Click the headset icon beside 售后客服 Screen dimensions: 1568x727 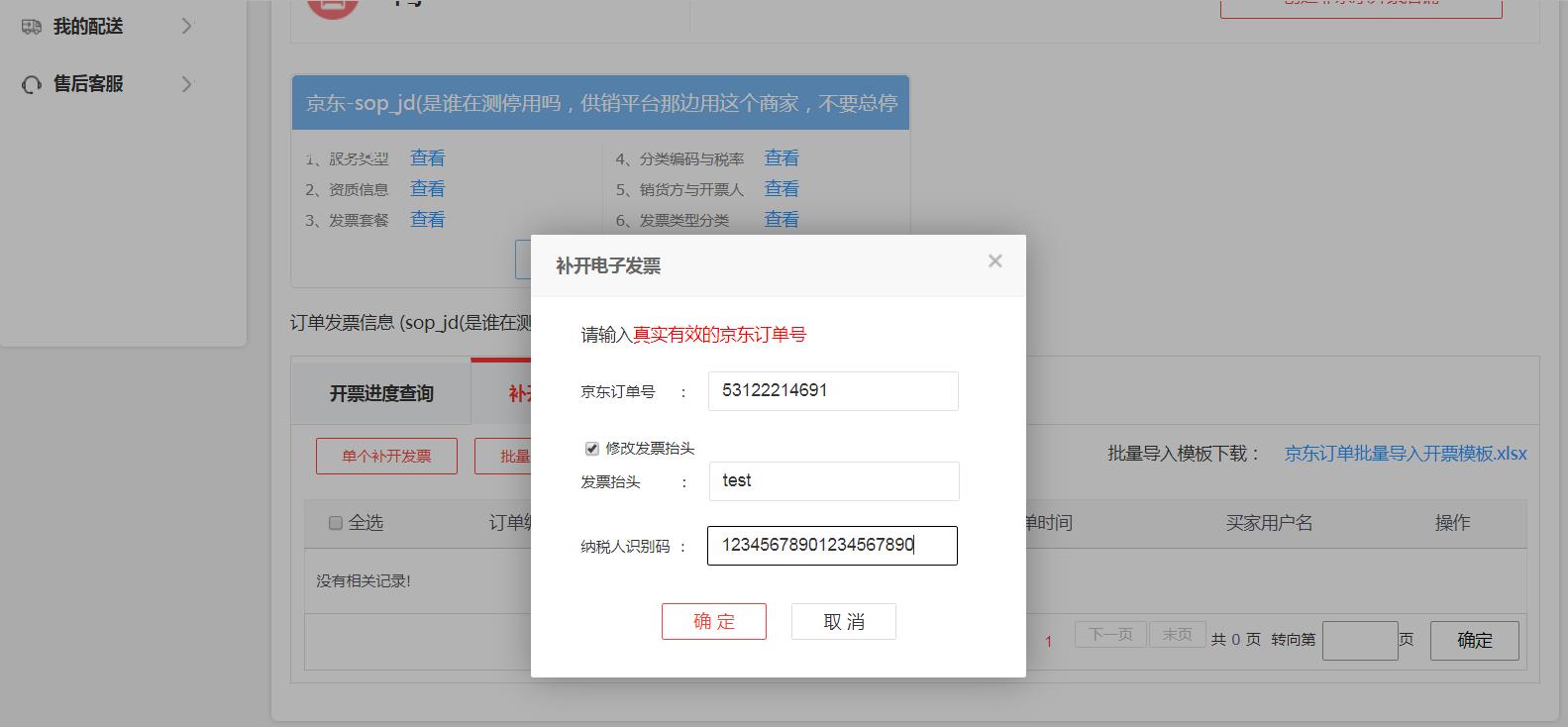[32, 84]
